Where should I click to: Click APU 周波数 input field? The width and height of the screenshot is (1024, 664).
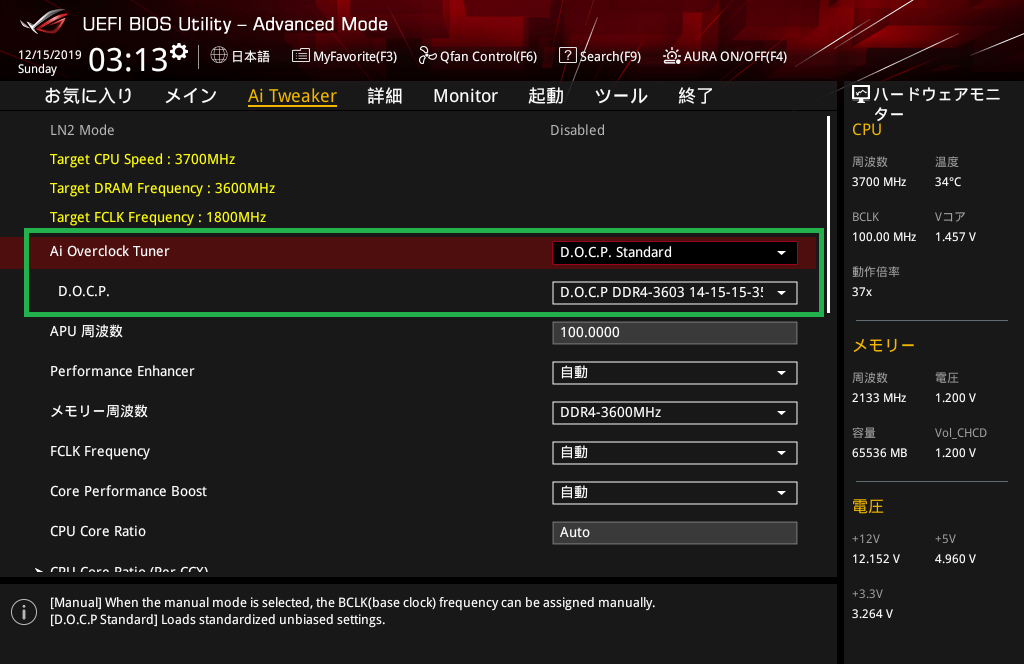(x=675, y=332)
